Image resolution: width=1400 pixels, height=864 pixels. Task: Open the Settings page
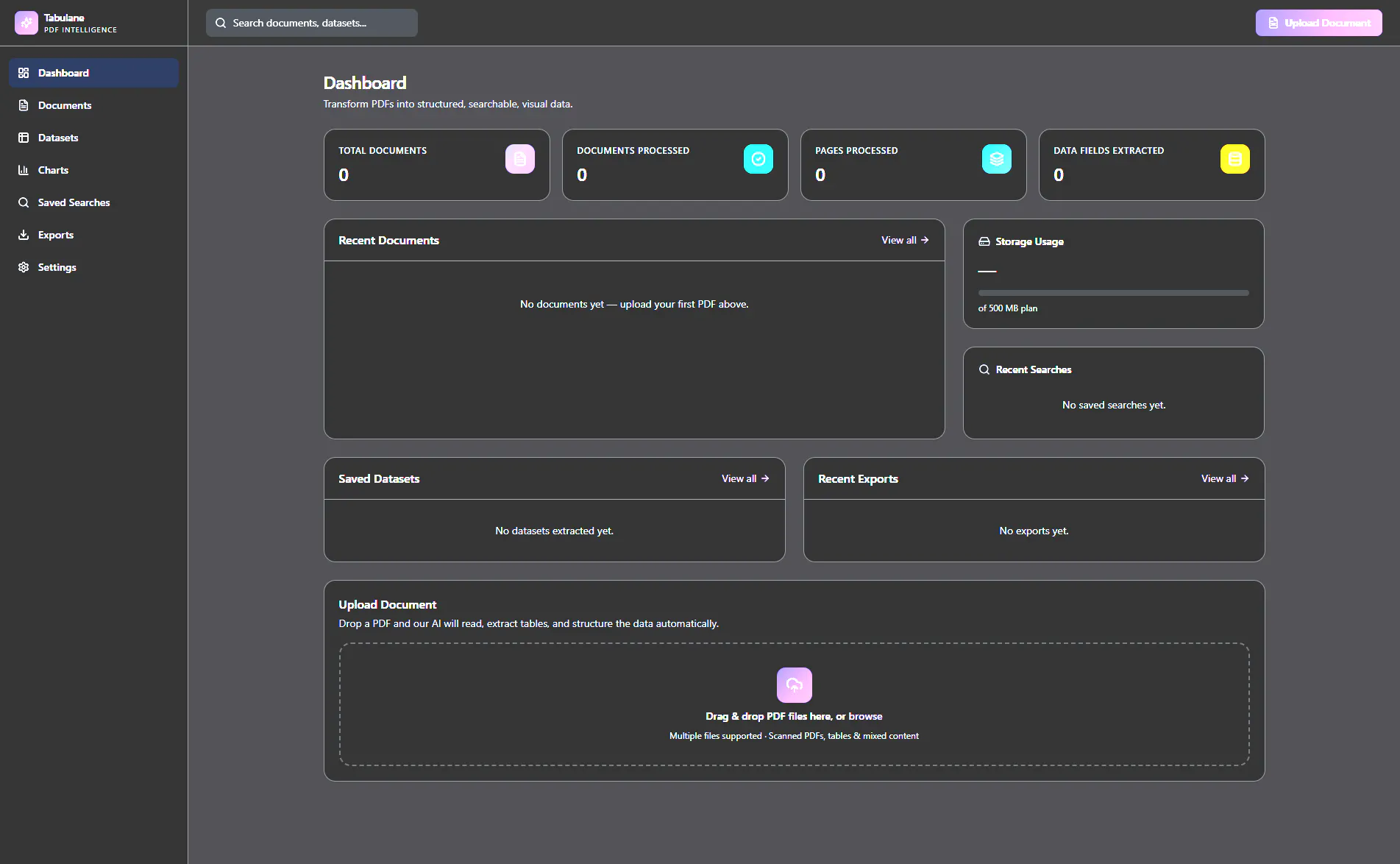click(93, 267)
